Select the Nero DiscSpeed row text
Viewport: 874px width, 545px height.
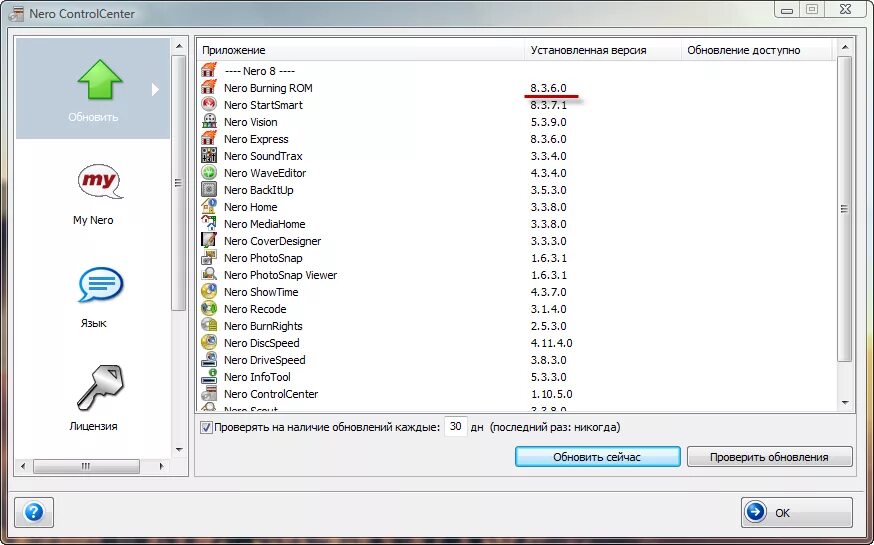pos(261,343)
